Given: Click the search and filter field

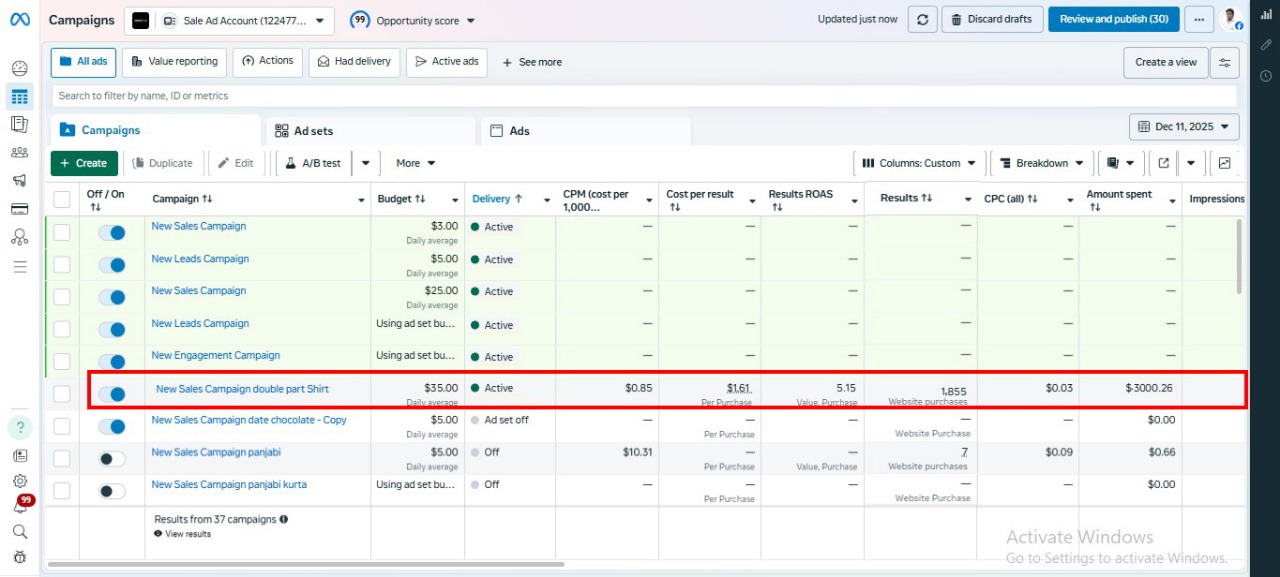Looking at the screenshot, I should [x=640, y=96].
